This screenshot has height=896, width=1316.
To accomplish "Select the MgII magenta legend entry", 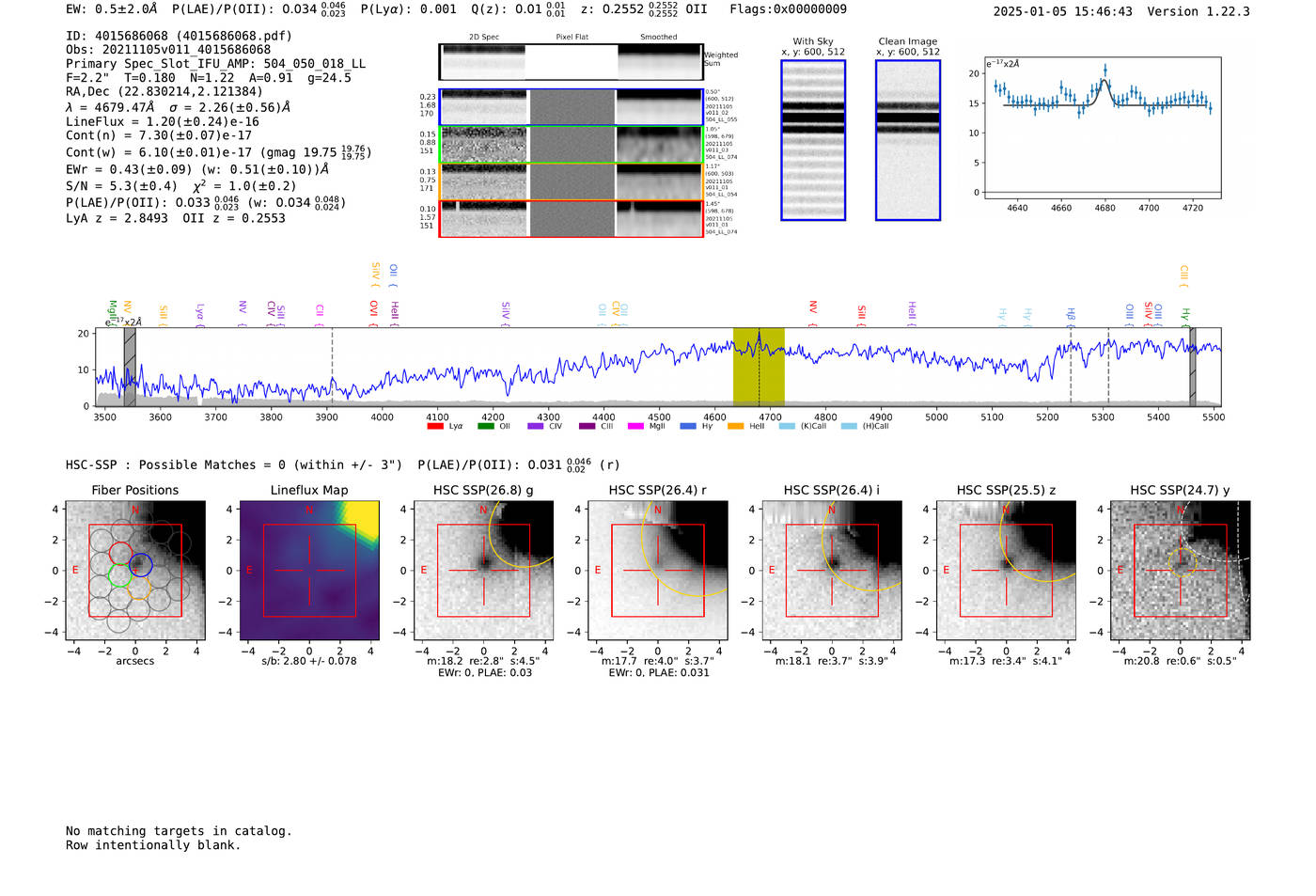I will (x=647, y=426).
